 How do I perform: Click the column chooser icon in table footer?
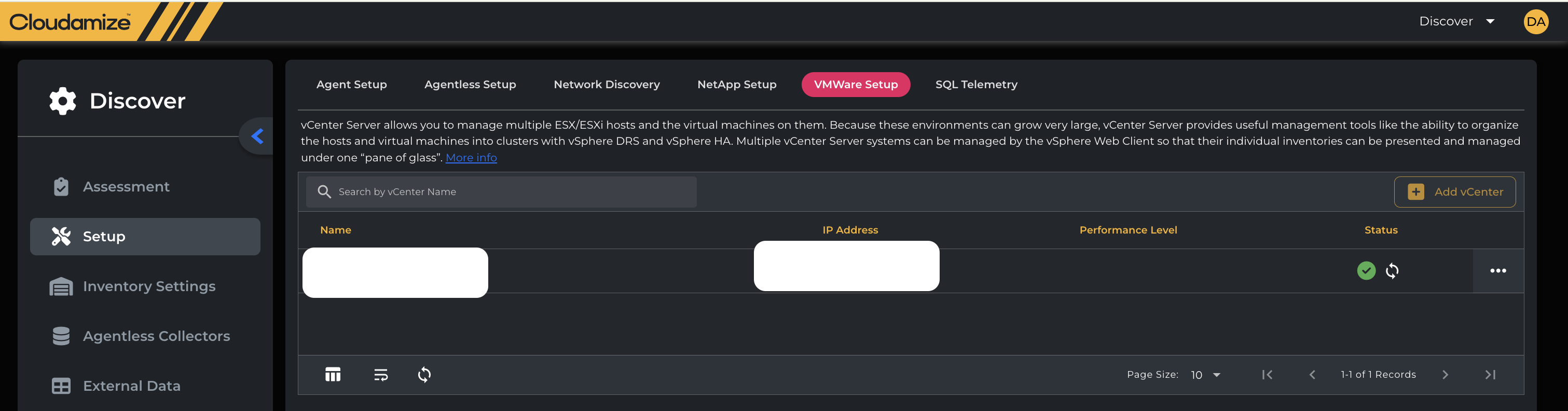pyautogui.click(x=333, y=375)
